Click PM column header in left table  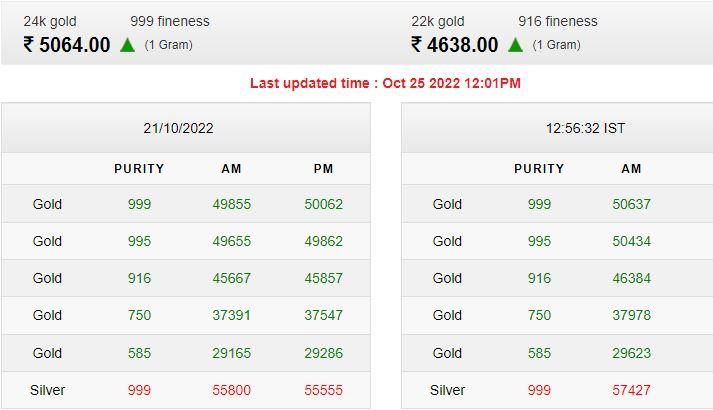point(323,169)
